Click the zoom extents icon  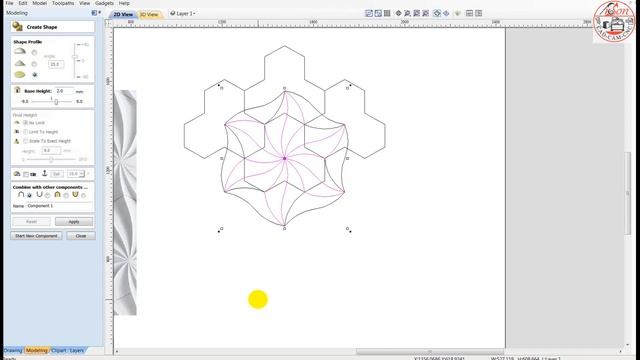pos(416,13)
